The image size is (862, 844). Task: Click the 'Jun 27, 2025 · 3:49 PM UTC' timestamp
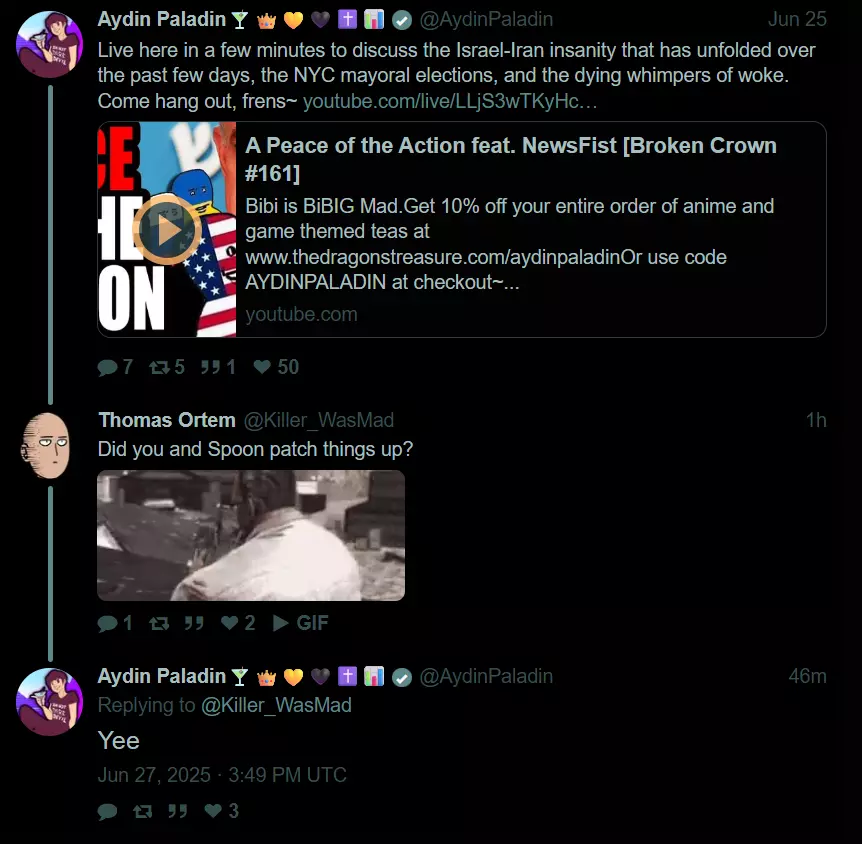click(222, 775)
